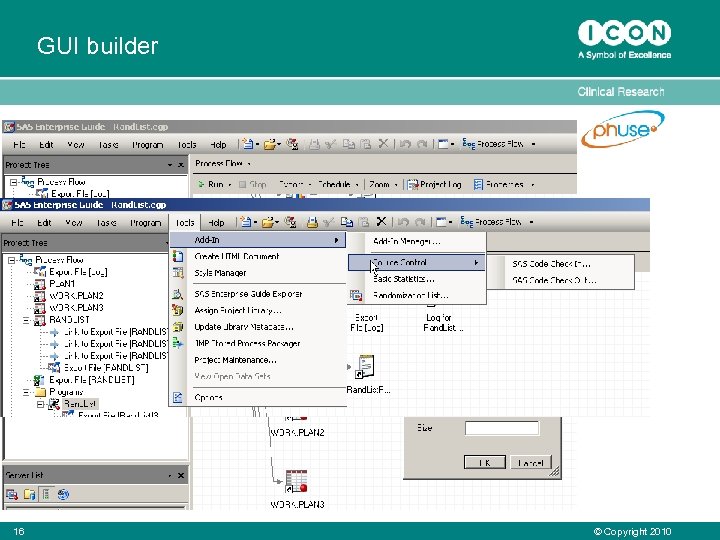Image resolution: width=720 pixels, height=540 pixels.
Task: Click the Cancel button in the dialog
Action: [531, 462]
